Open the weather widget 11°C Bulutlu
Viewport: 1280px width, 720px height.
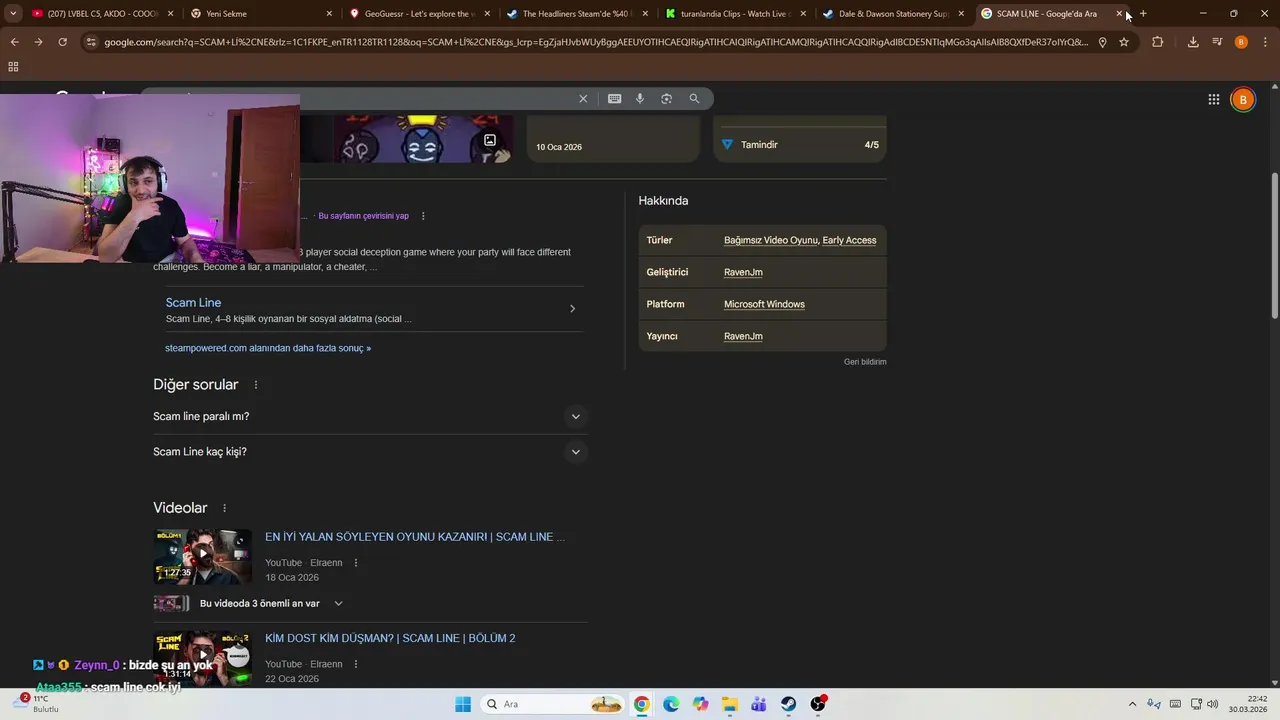pos(38,704)
